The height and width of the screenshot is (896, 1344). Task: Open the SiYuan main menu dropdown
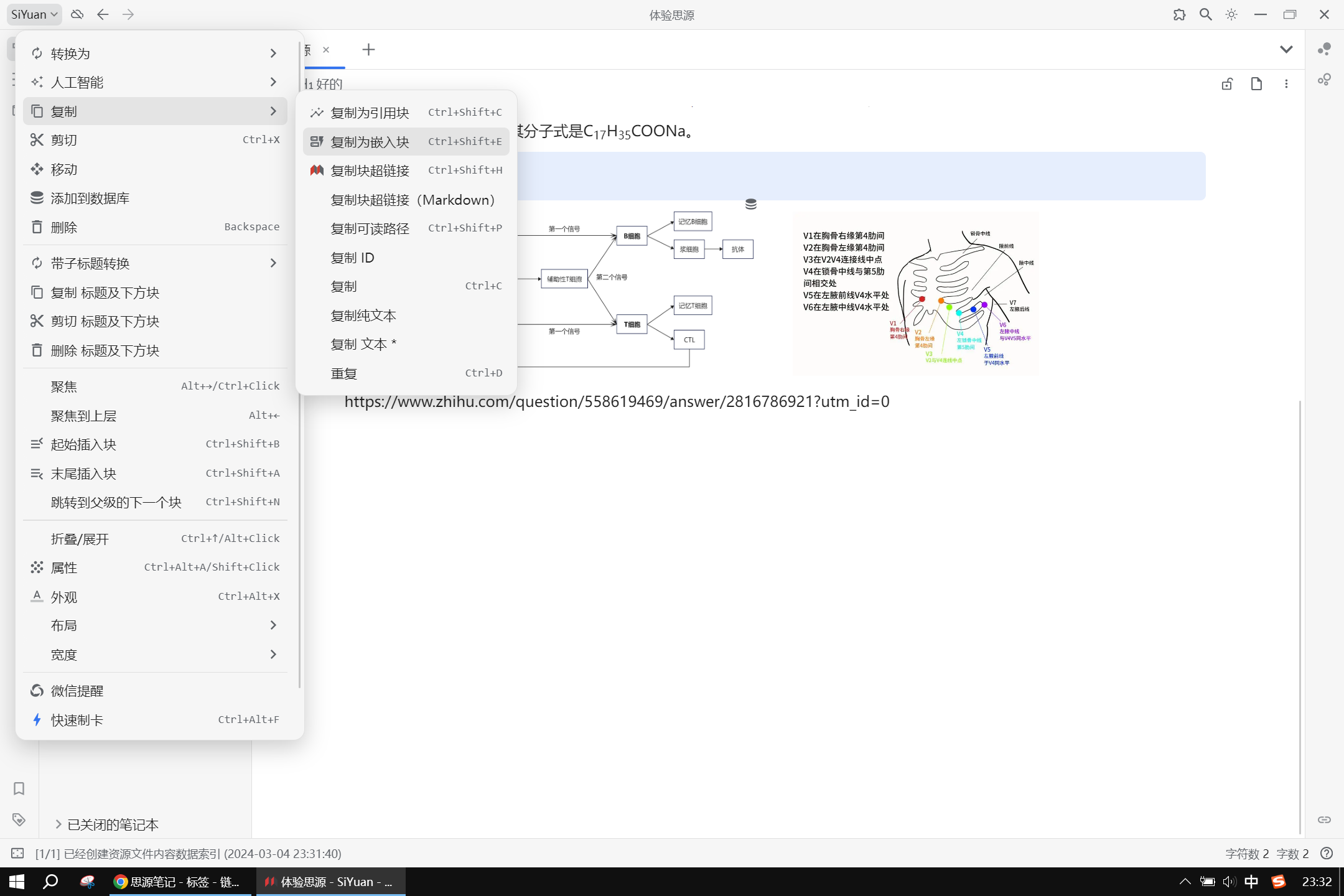(34, 14)
